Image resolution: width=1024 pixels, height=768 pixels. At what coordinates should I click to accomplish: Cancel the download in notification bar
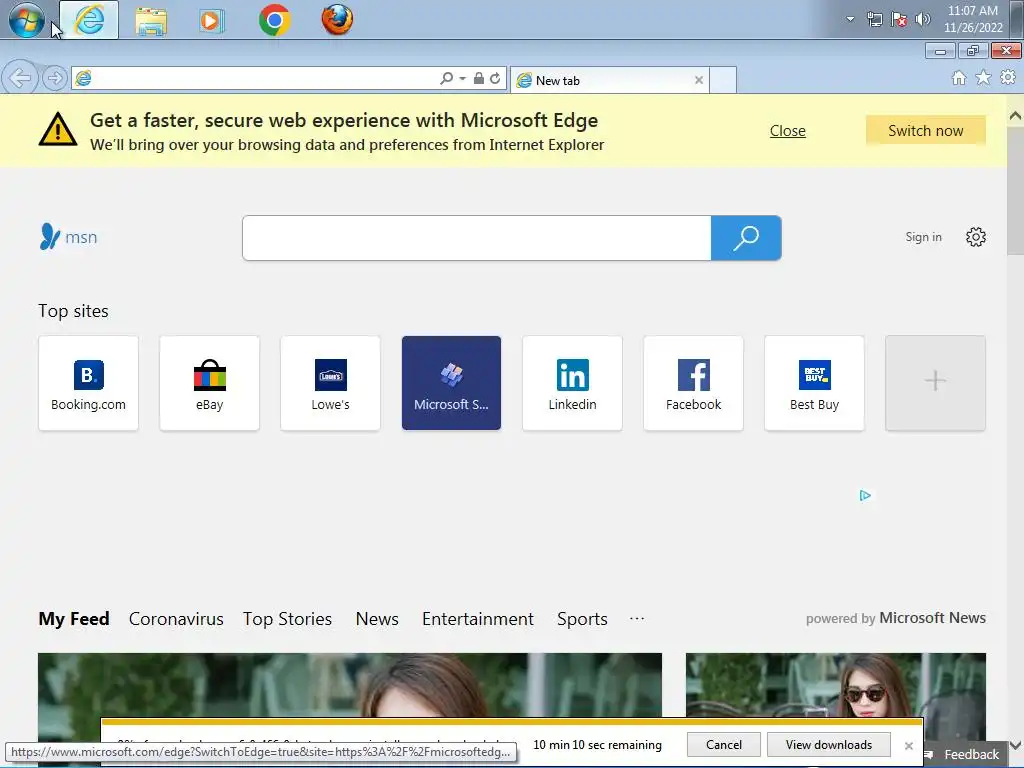724,744
